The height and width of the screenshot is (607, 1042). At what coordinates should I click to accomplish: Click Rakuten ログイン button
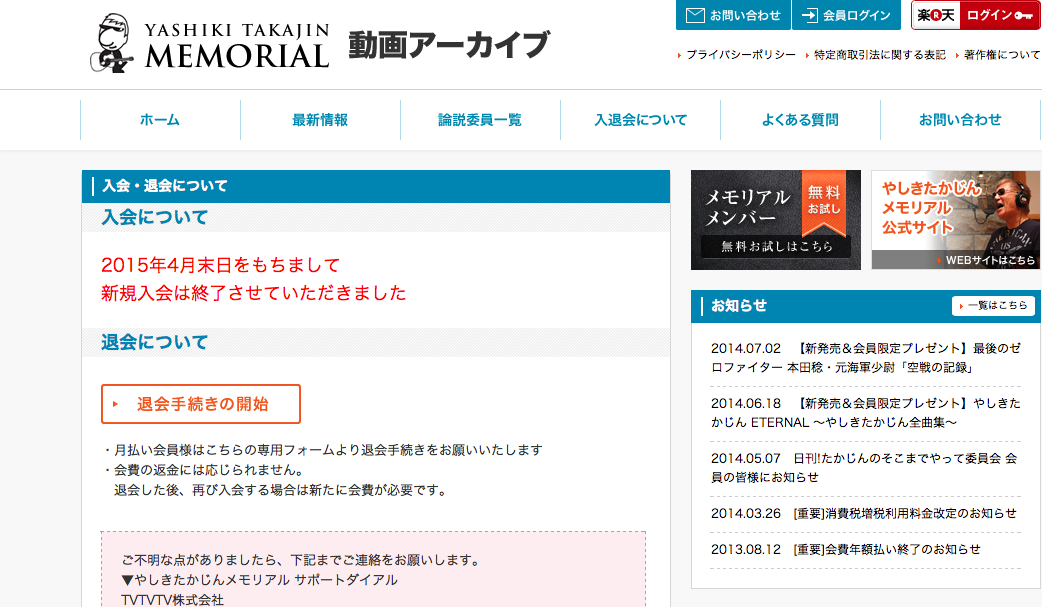coord(976,15)
